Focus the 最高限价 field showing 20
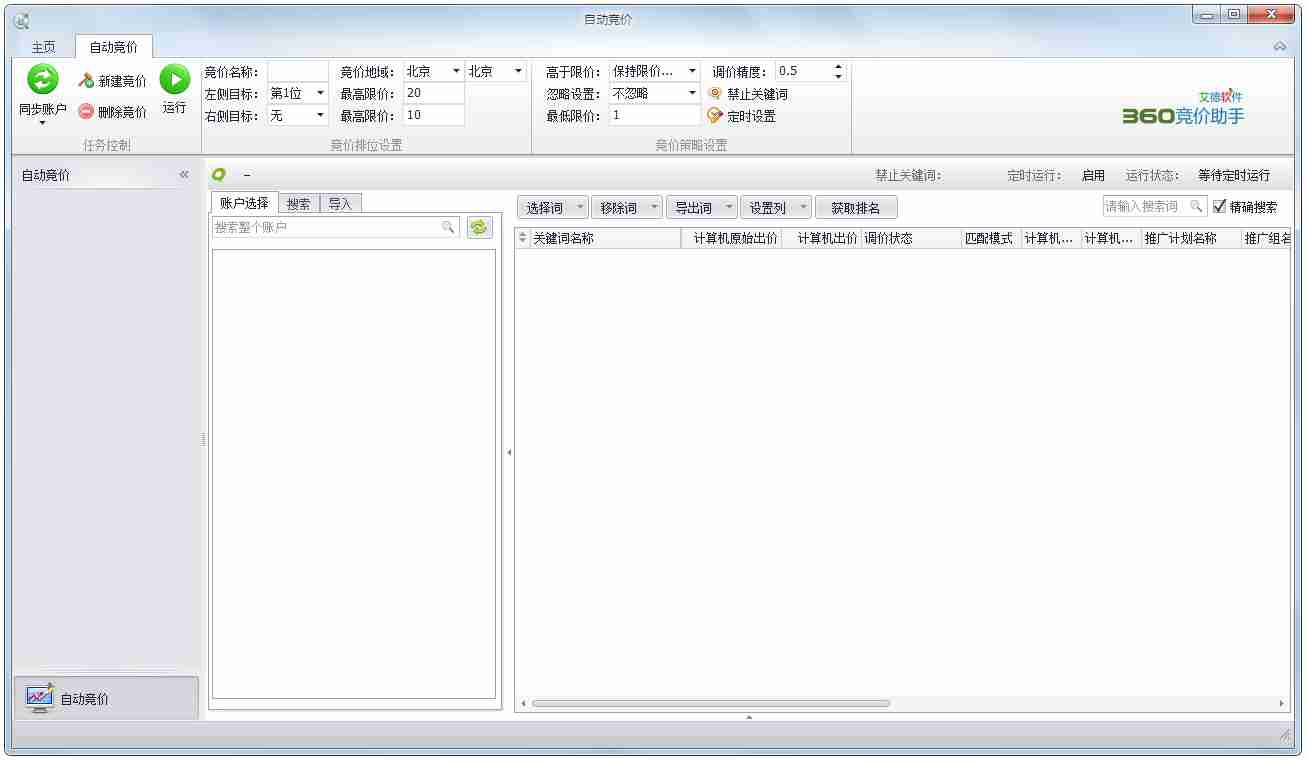 click(434, 94)
